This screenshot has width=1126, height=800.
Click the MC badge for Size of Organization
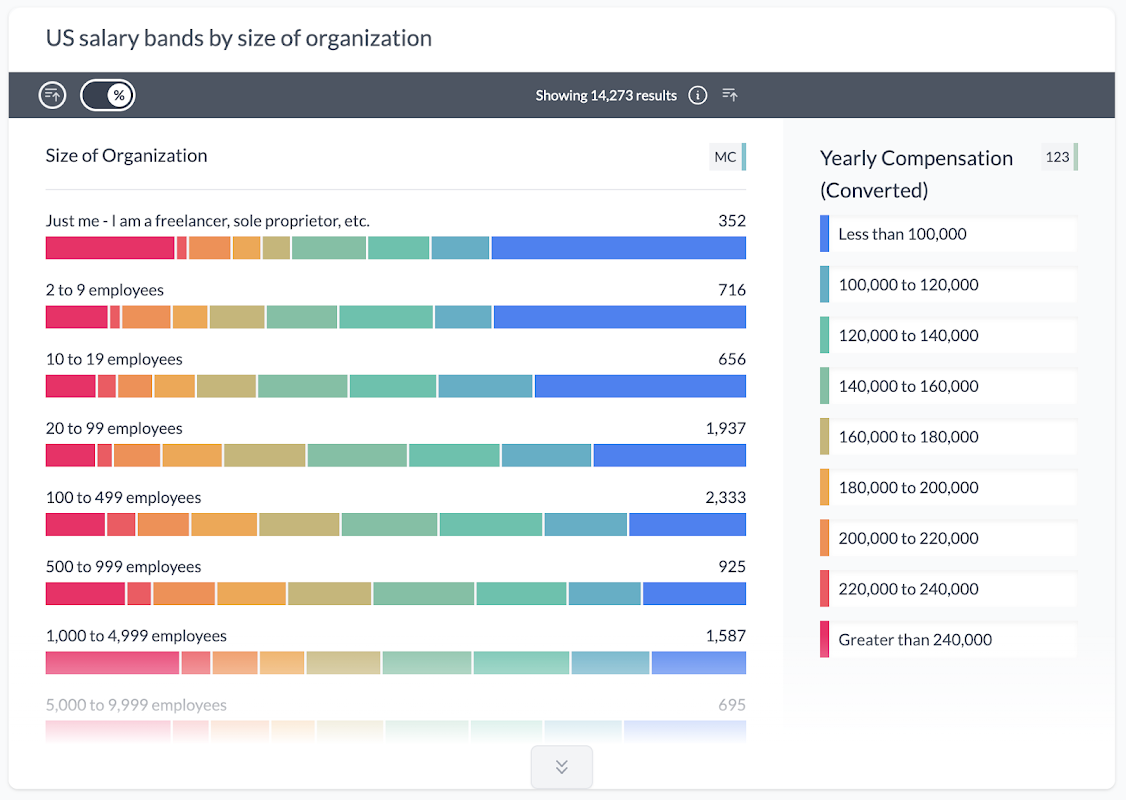click(726, 157)
